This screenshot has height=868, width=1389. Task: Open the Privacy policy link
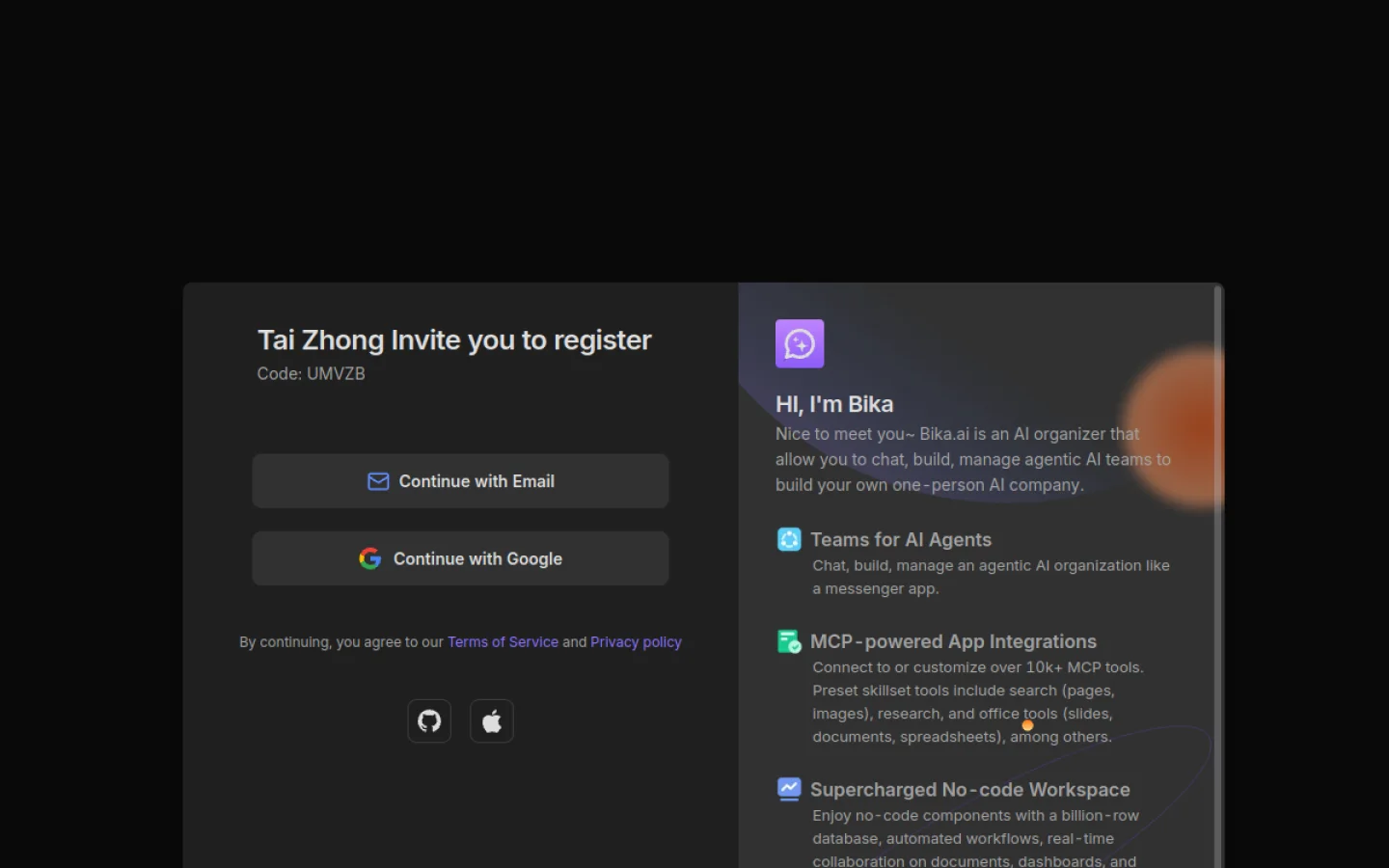coord(636,642)
